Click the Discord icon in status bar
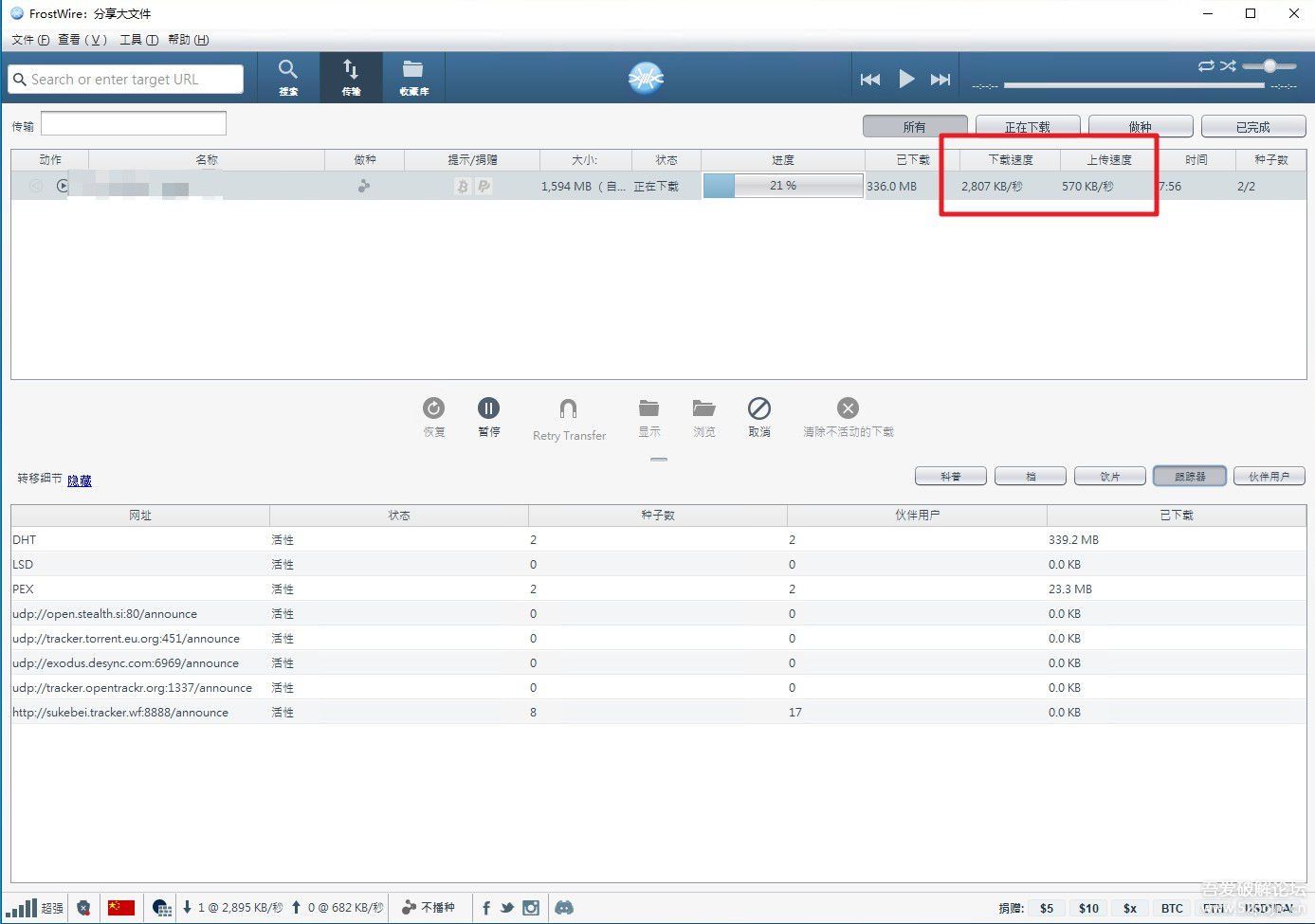 [564, 908]
